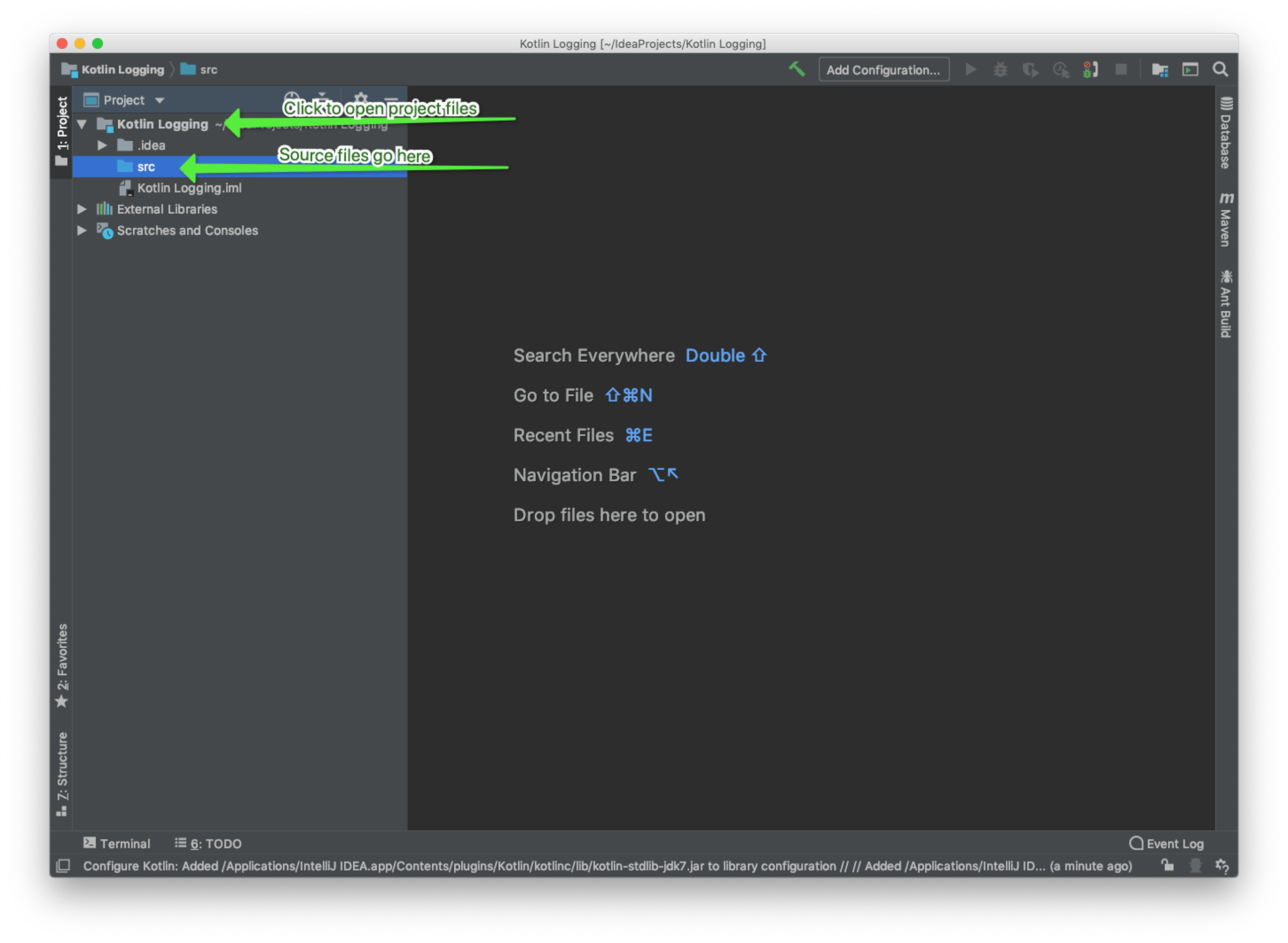Click the Add Configuration button
Image resolution: width=1288 pixels, height=943 pixels.
883,69
